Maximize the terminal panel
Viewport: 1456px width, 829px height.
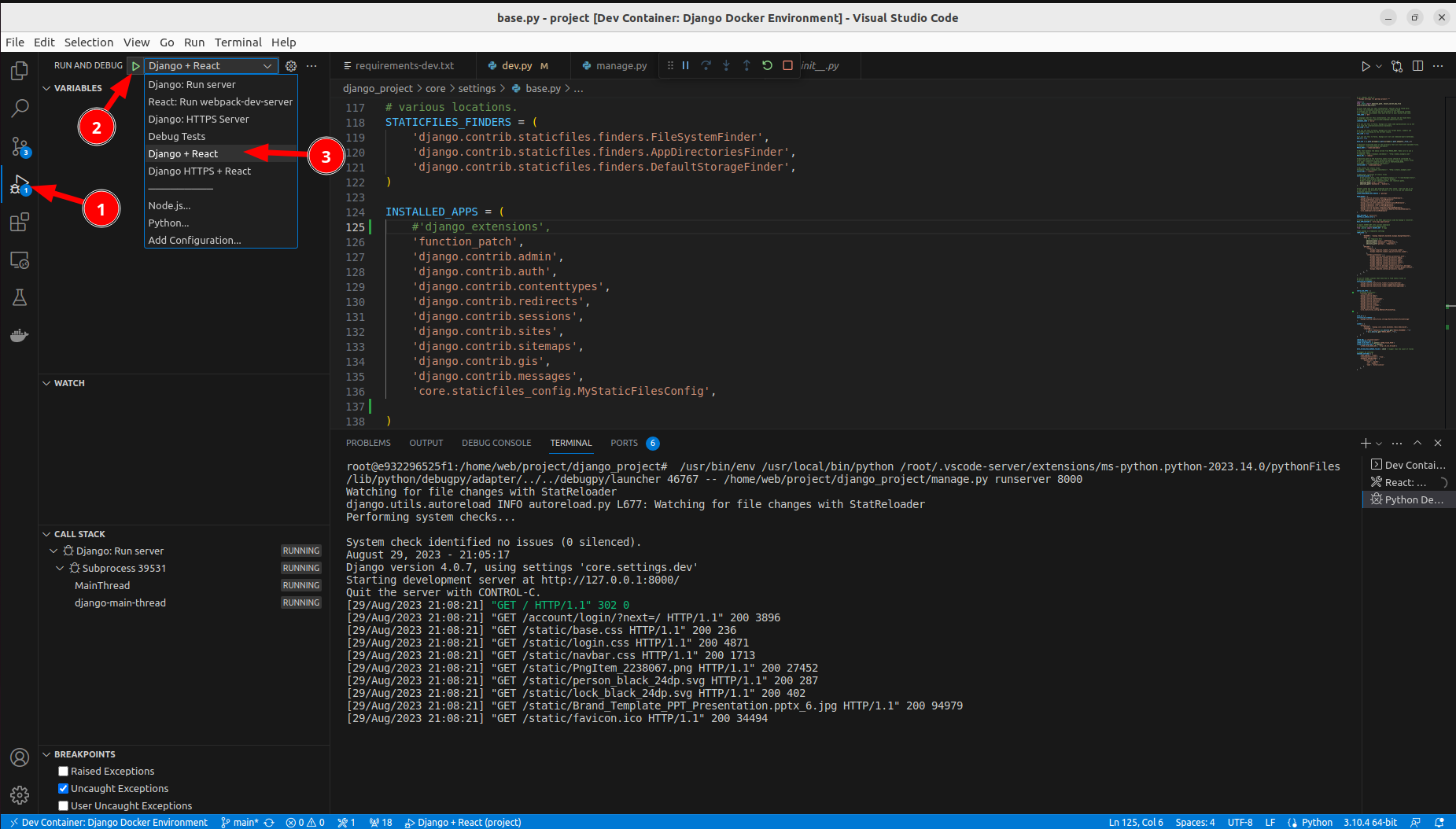click(1417, 443)
